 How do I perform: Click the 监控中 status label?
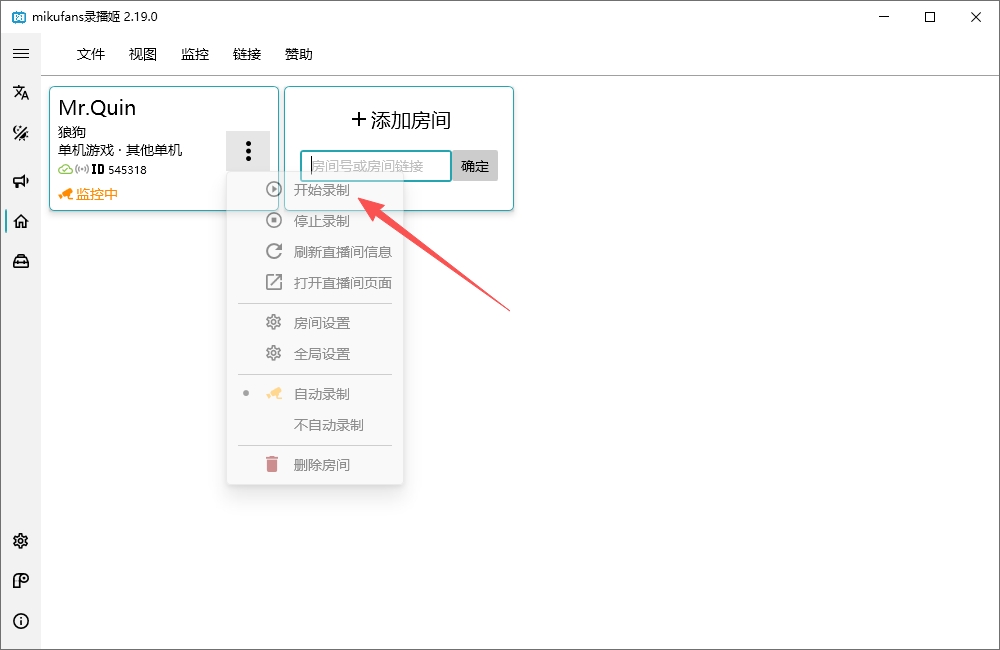tap(97, 194)
